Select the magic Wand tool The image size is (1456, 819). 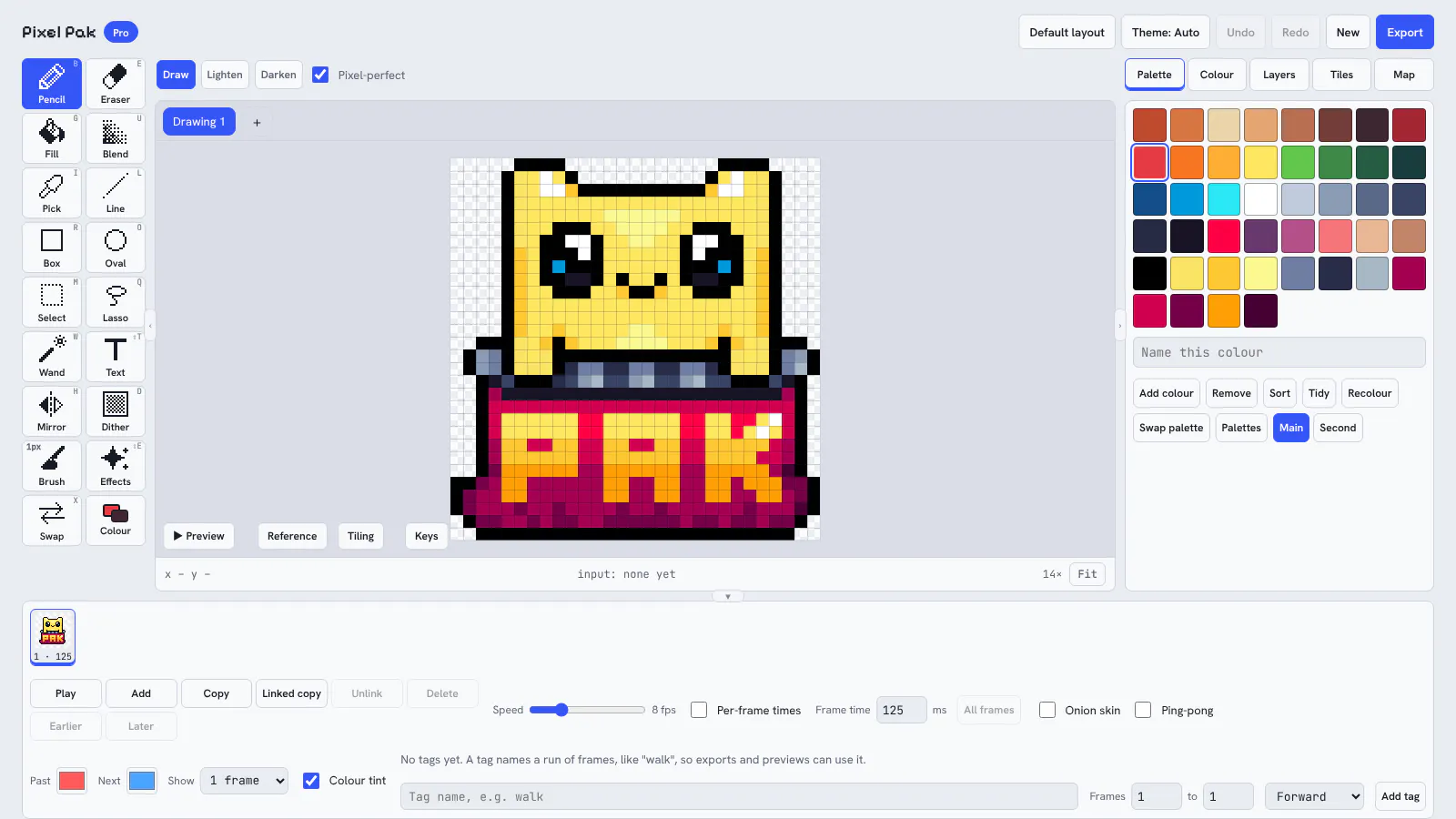pos(52,357)
